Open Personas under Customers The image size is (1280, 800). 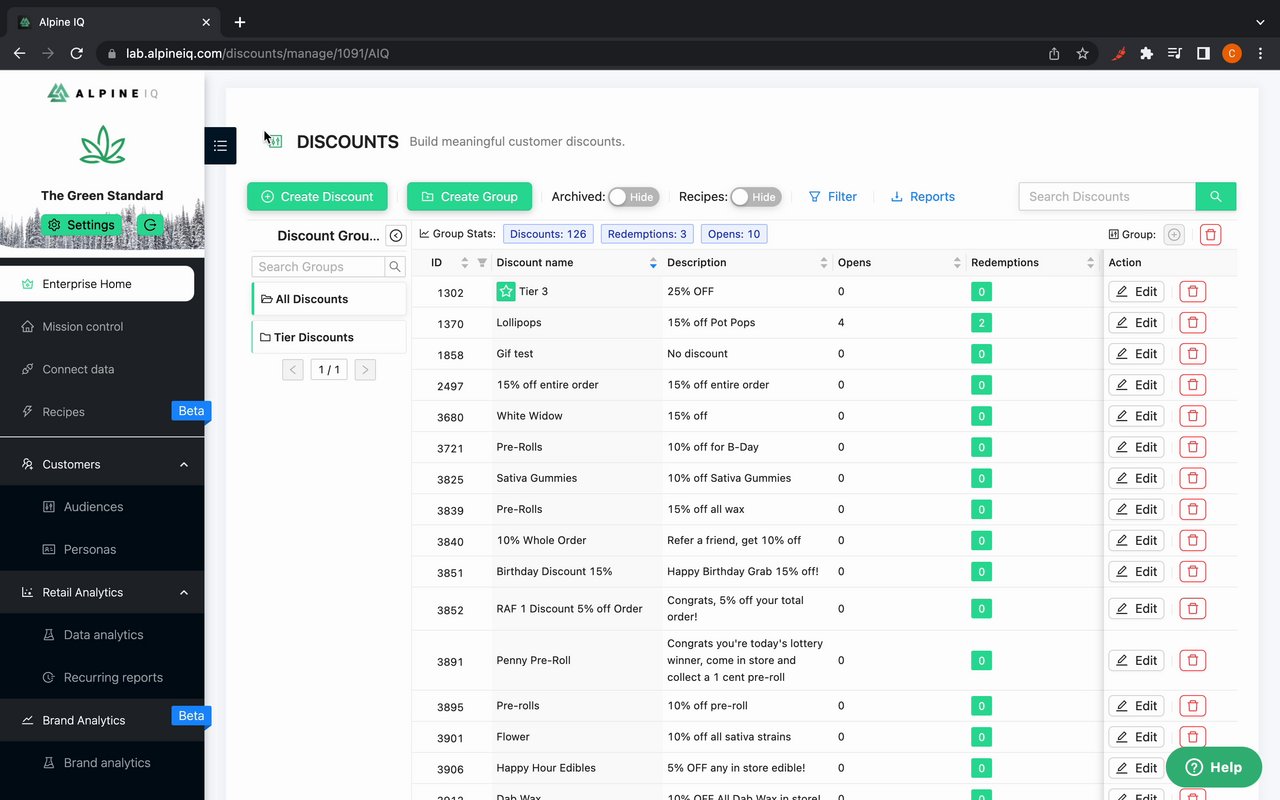point(90,550)
